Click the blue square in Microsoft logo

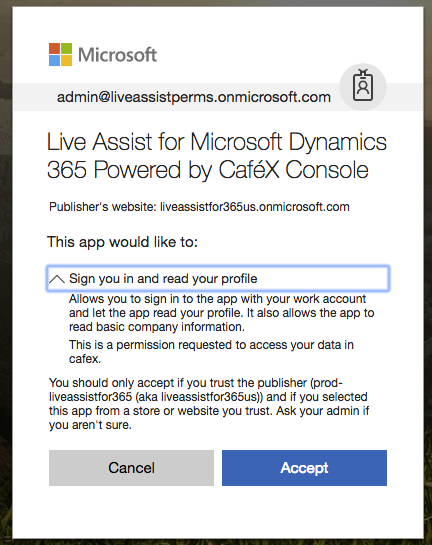pos(54,60)
